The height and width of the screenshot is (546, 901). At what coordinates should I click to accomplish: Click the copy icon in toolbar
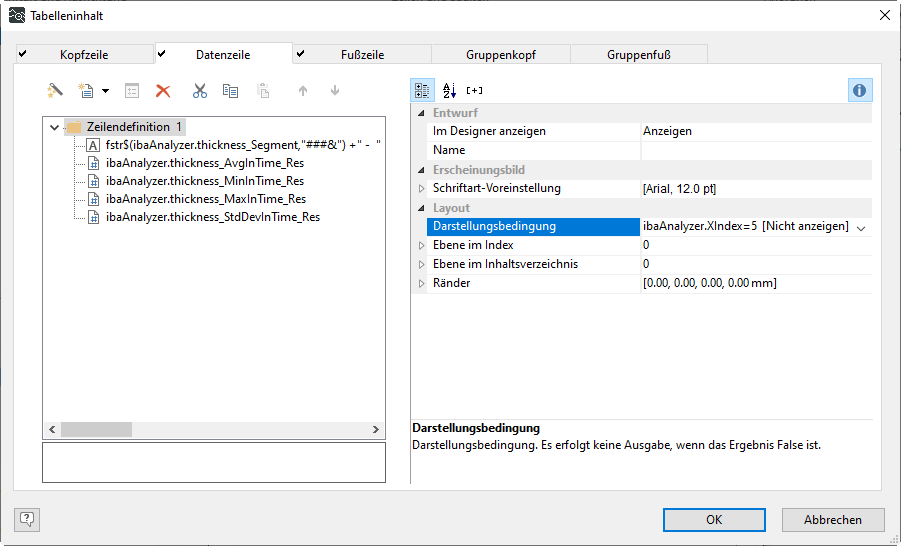[x=230, y=91]
